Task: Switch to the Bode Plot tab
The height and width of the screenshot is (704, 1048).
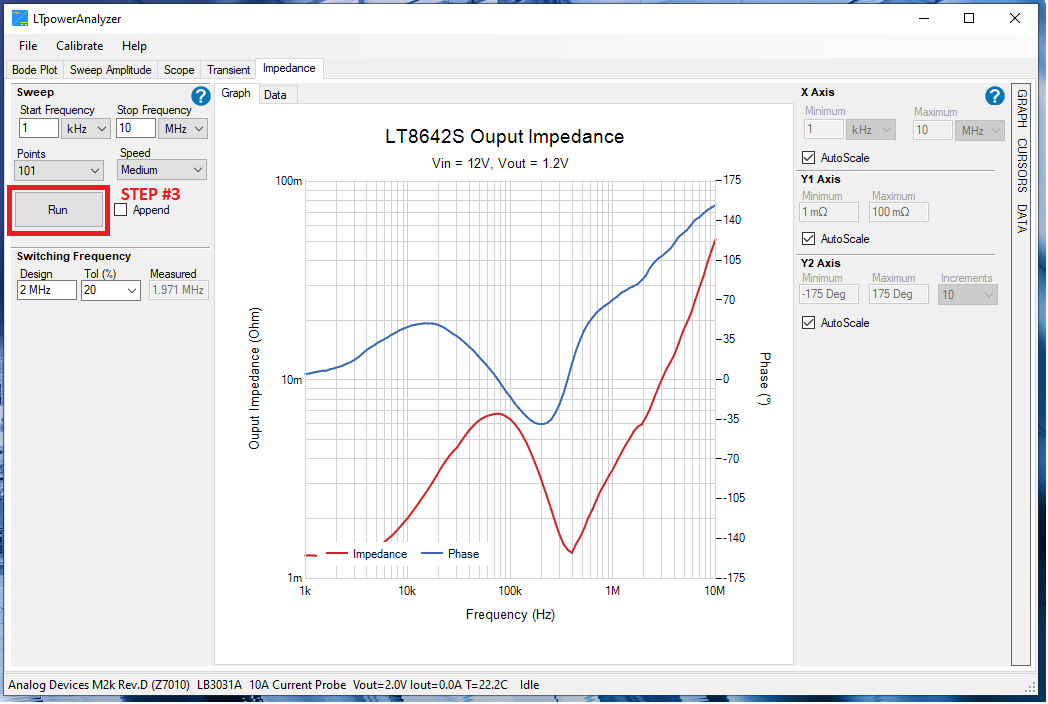Action: [35, 70]
